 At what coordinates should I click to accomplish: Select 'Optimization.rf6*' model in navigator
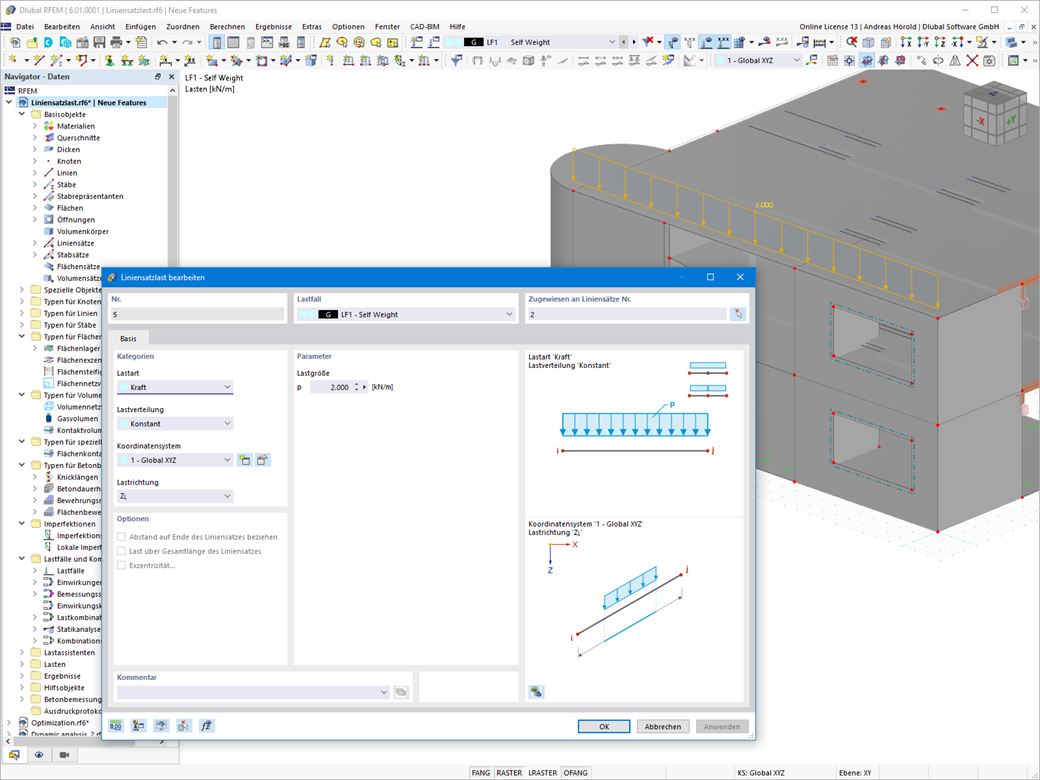[60, 723]
